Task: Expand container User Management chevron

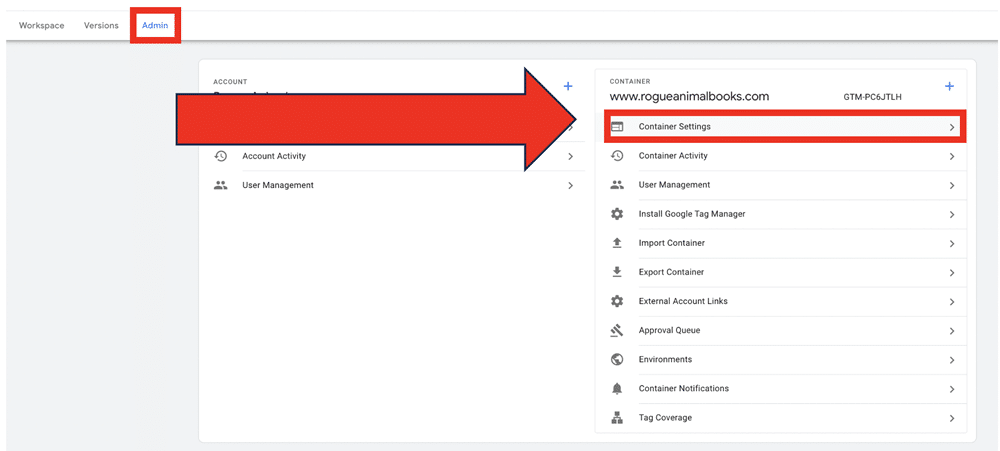Action: pyautogui.click(x=952, y=186)
